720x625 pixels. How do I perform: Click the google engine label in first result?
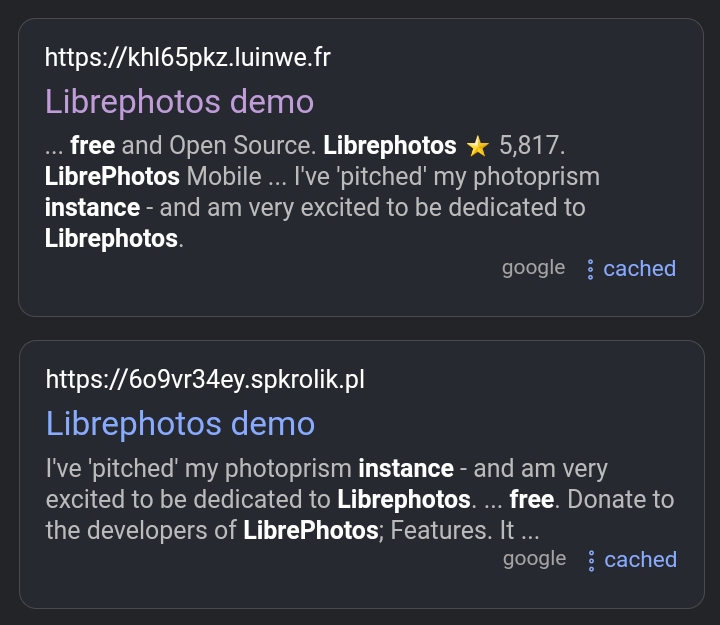tap(533, 268)
